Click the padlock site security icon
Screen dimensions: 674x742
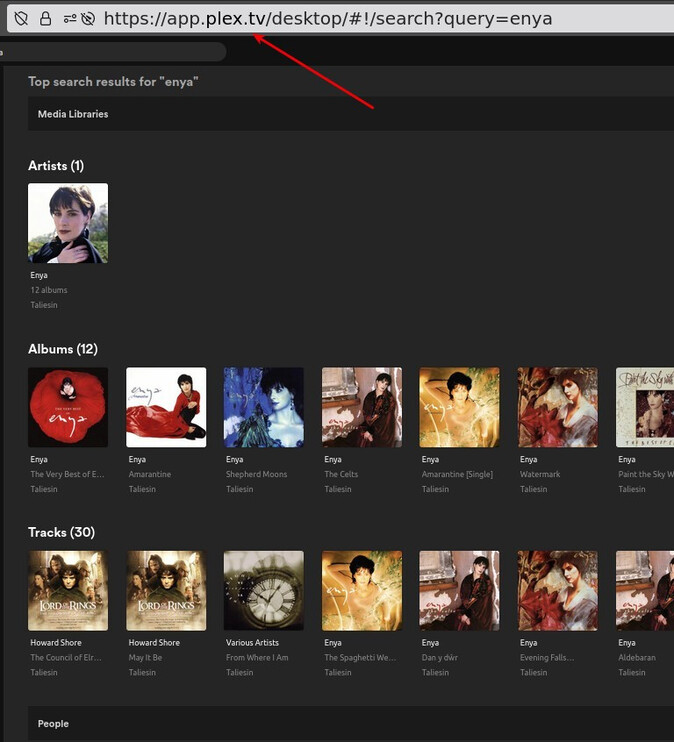click(45, 18)
